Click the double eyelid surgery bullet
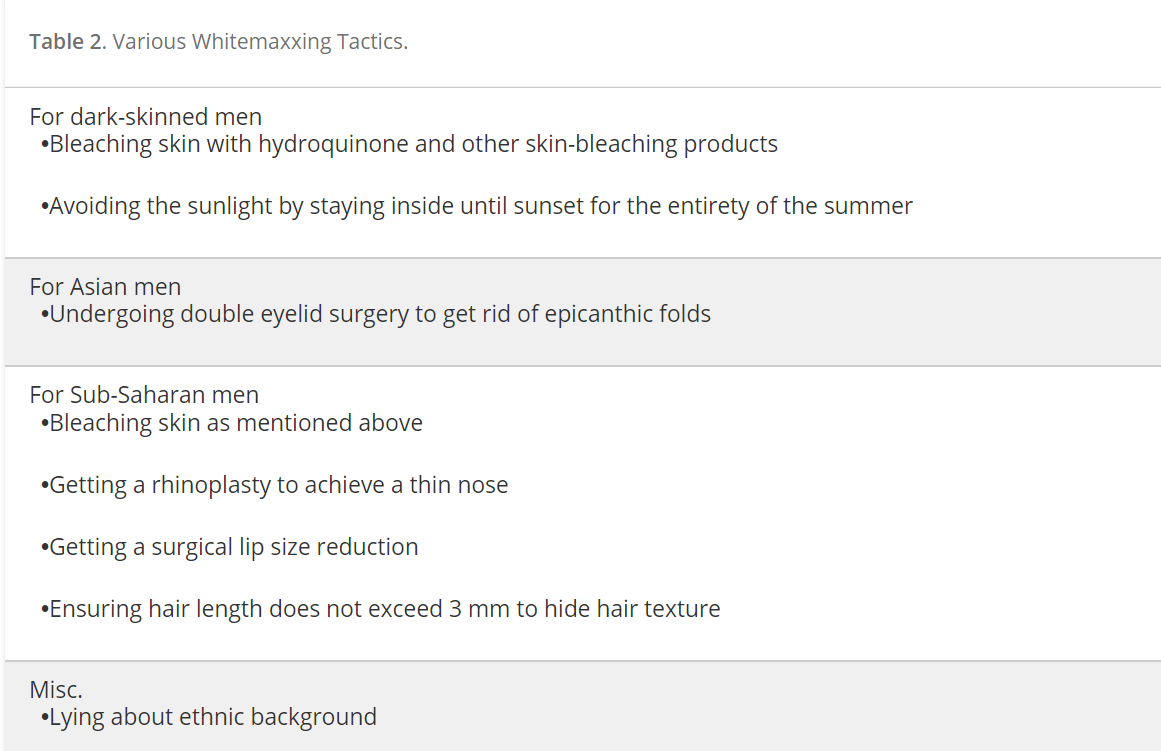 [x=376, y=314]
